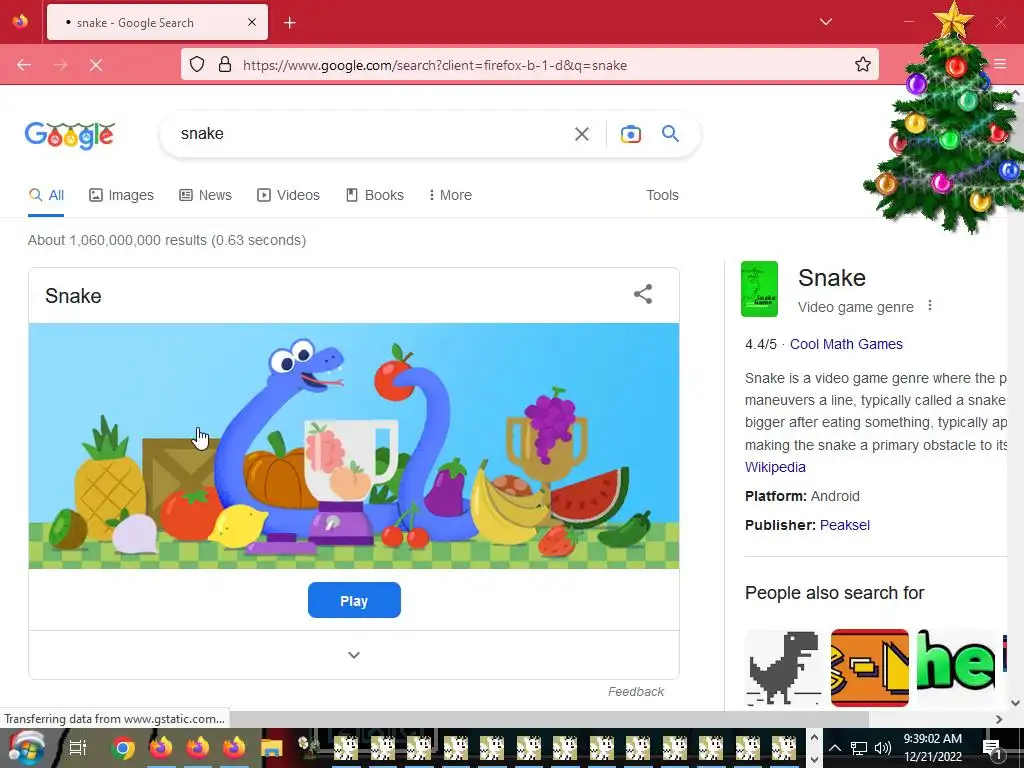The height and width of the screenshot is (768, 1024).
Task: Open Google Chrome from the taskbar
Action: 123,748
